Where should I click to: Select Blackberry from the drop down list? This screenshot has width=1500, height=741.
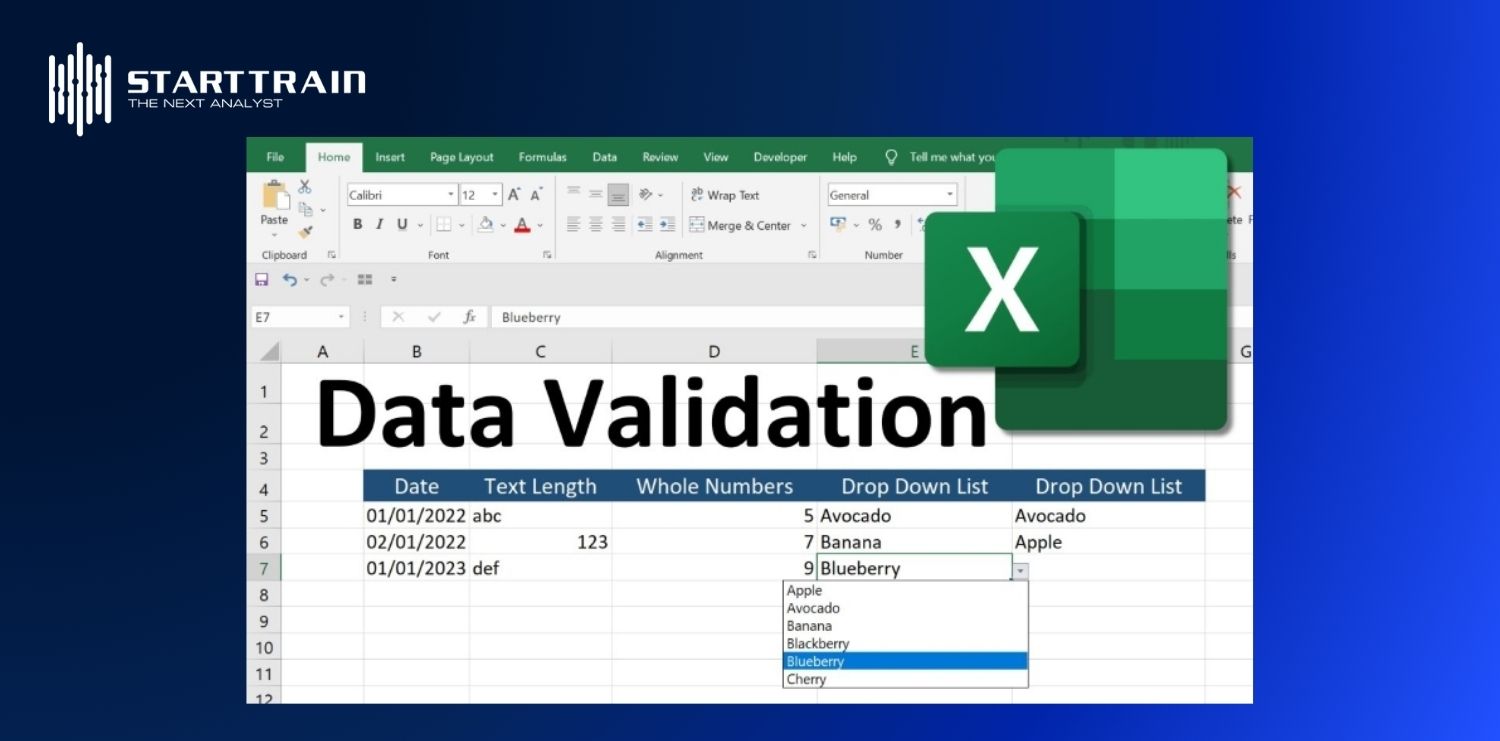pyautogui.click(x=817, y=643)
